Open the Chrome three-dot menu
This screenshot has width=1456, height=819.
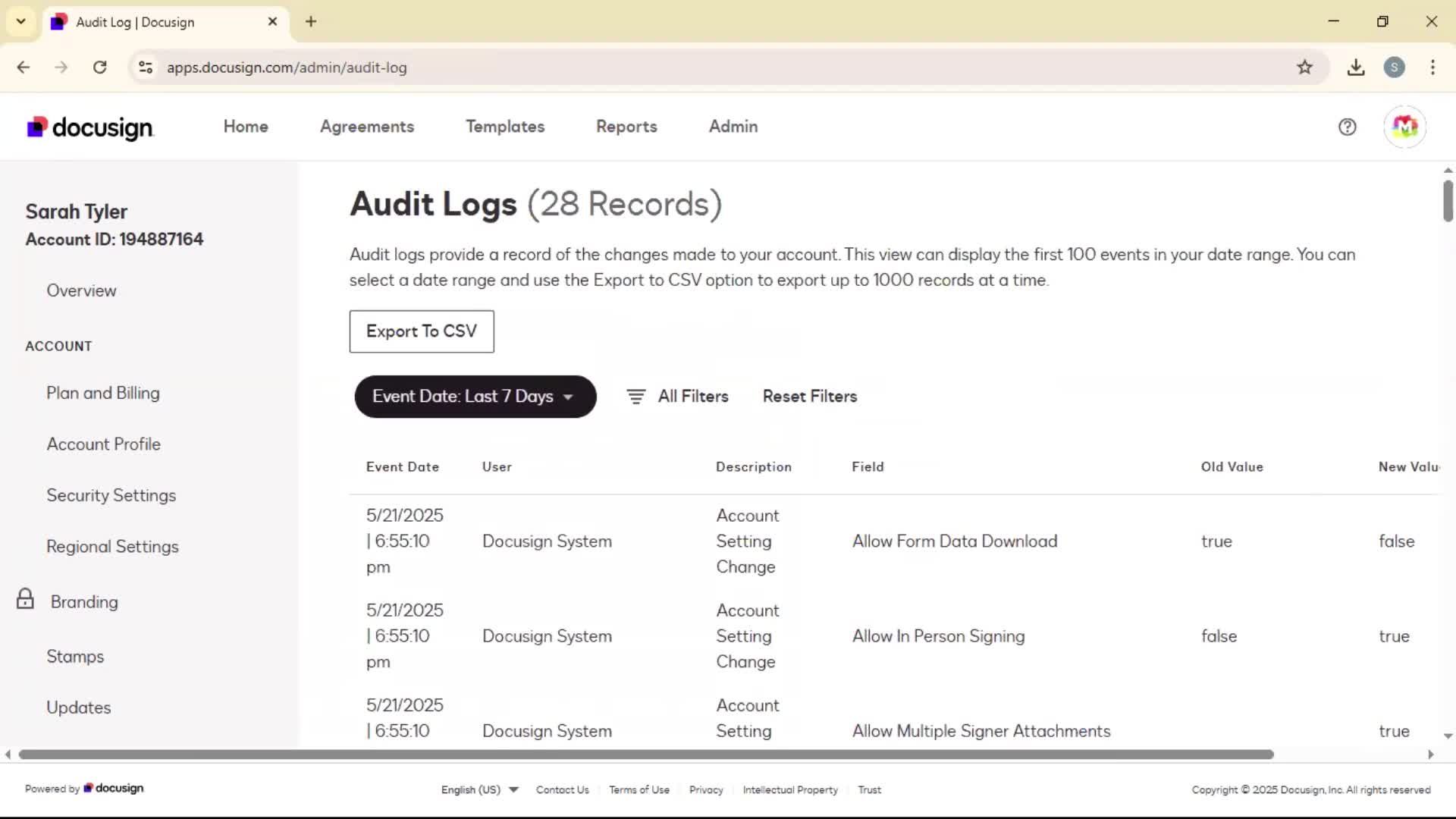(x=1432, y=67)
